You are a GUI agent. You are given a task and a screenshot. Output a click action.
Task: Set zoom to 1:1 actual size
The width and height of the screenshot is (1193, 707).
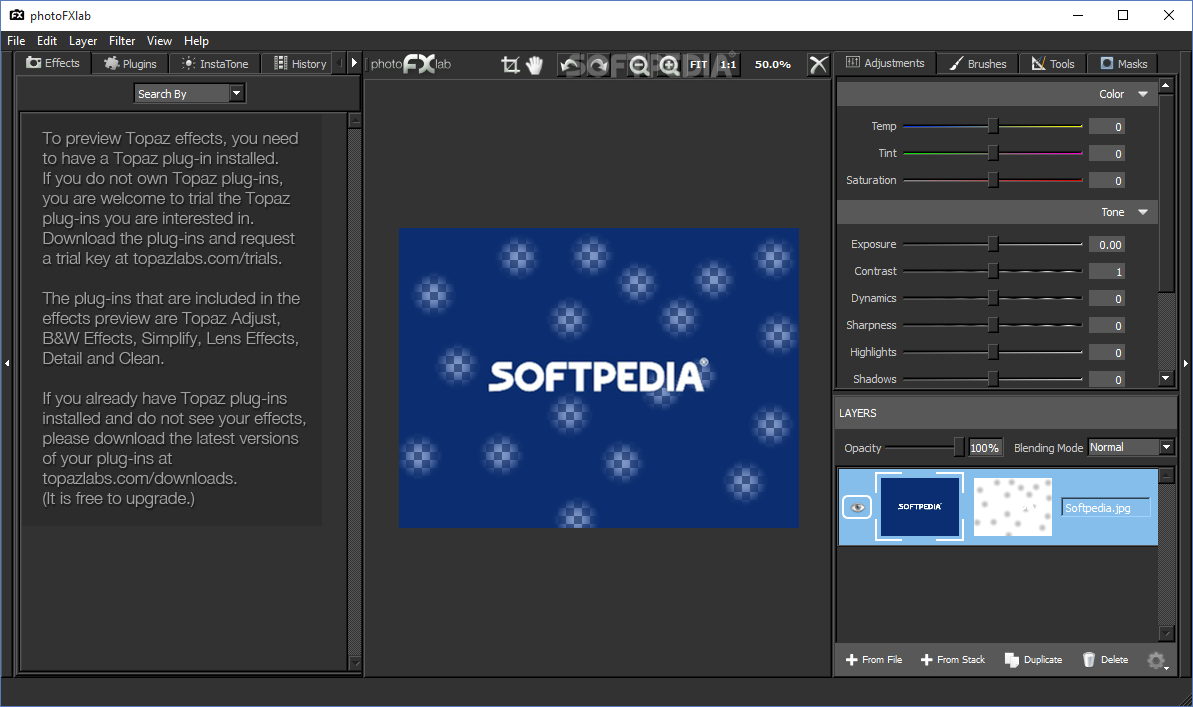[728, 65]
